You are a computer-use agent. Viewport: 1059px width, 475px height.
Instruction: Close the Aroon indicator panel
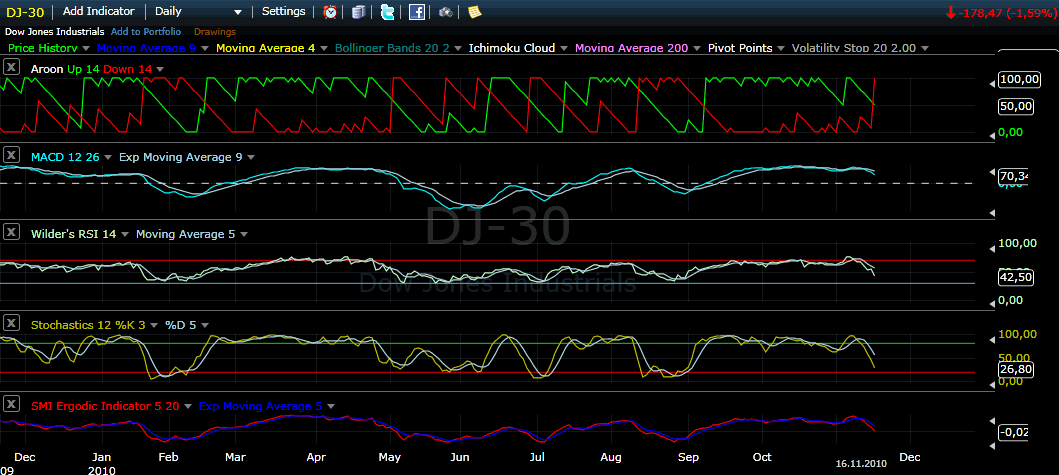[x=11, y=68]
